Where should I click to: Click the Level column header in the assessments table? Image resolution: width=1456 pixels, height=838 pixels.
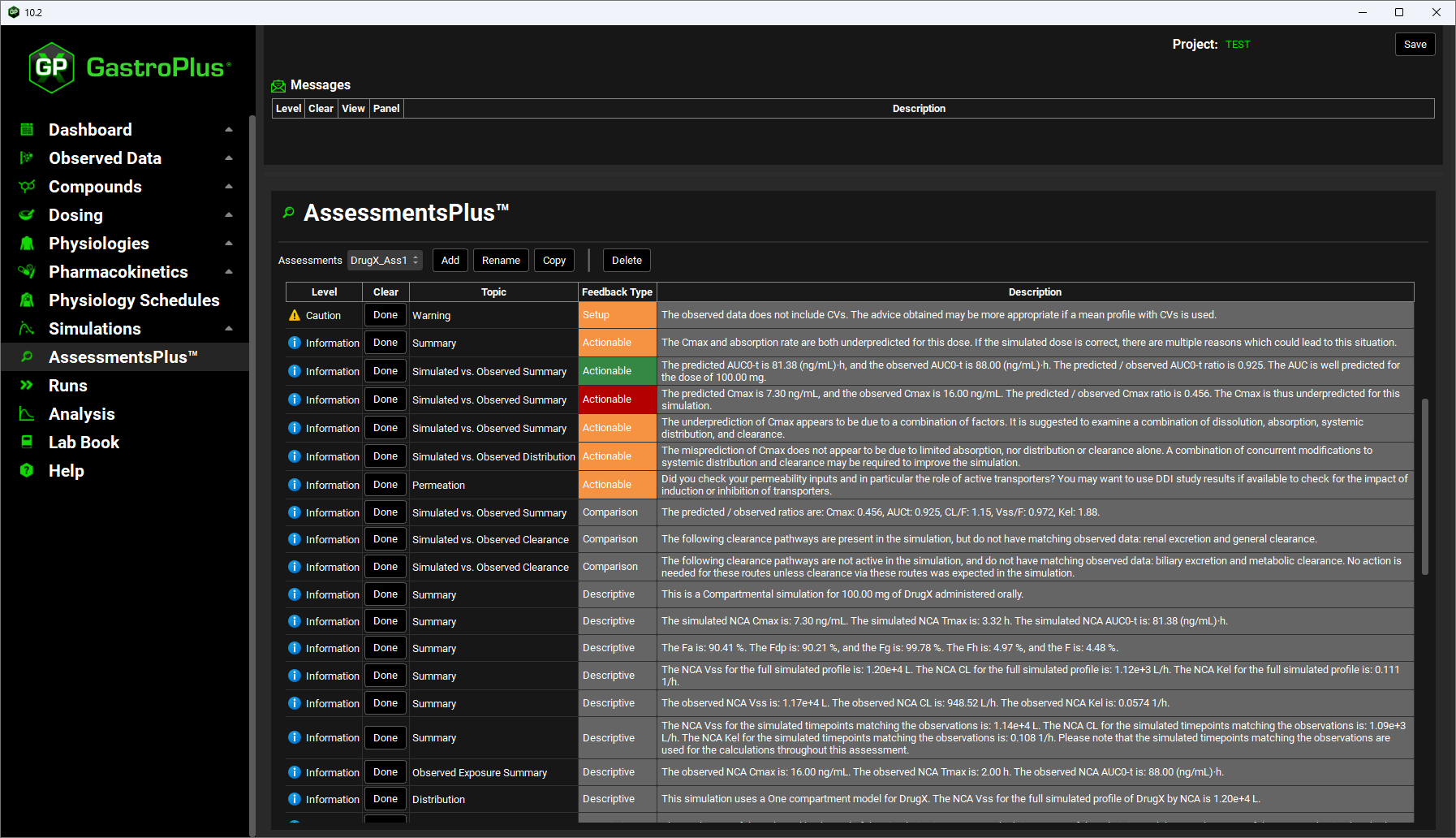click(324, 292)
